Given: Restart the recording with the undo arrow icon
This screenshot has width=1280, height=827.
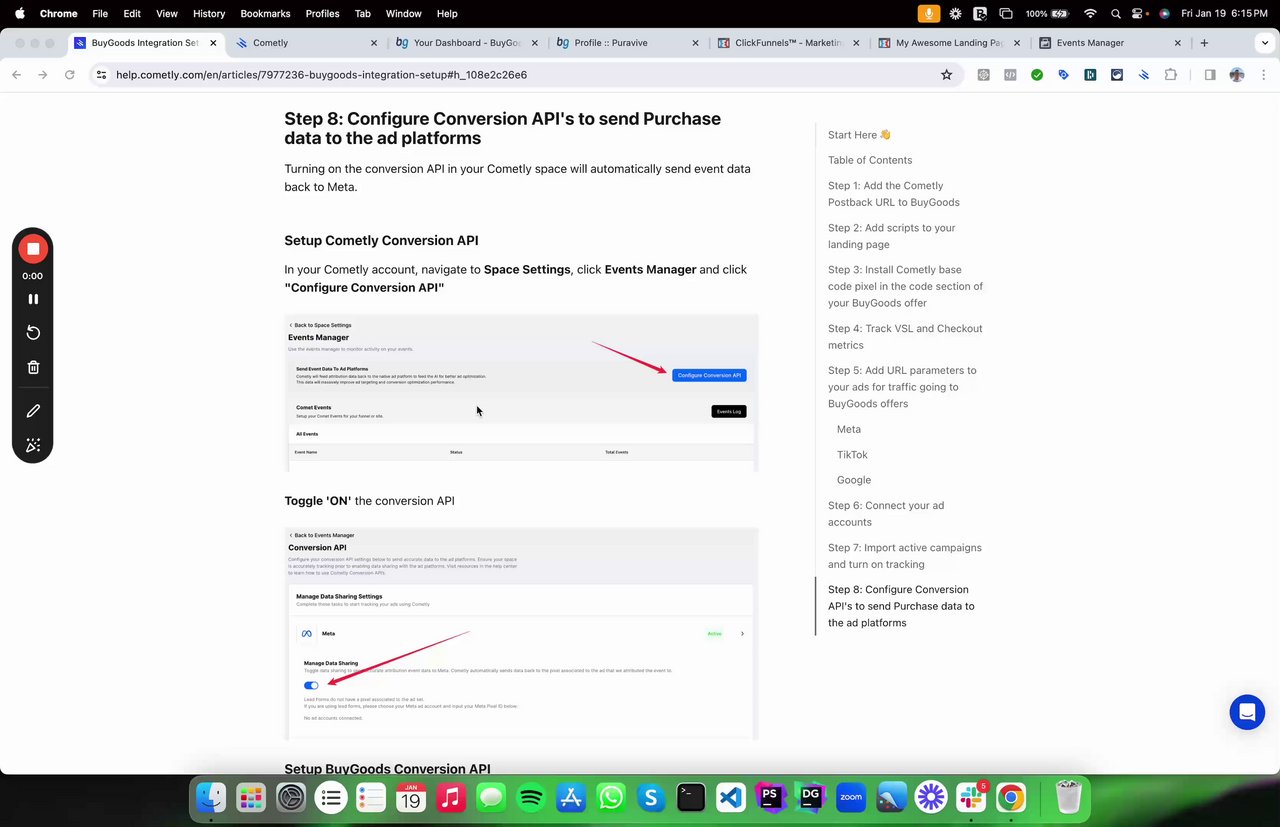Looking at the screenshot, I should (33, 332).
